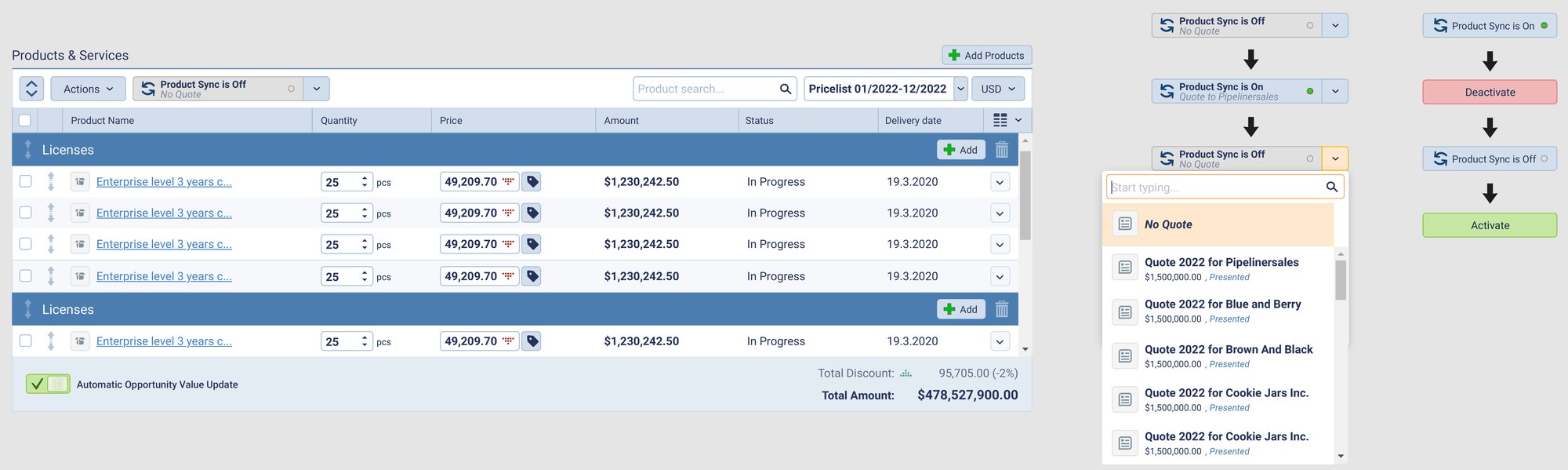1568x470 pixels.
Task: Click the document icon beside Quote 2022 for Brown And Black
Action: [1125, 355]
